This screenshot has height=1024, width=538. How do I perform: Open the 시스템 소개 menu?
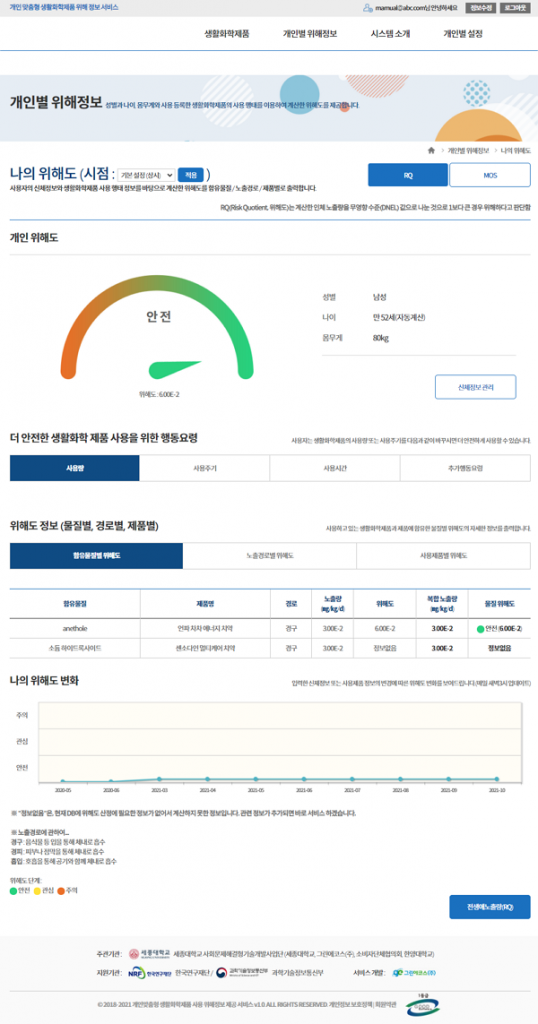click(x=390, y=34)
